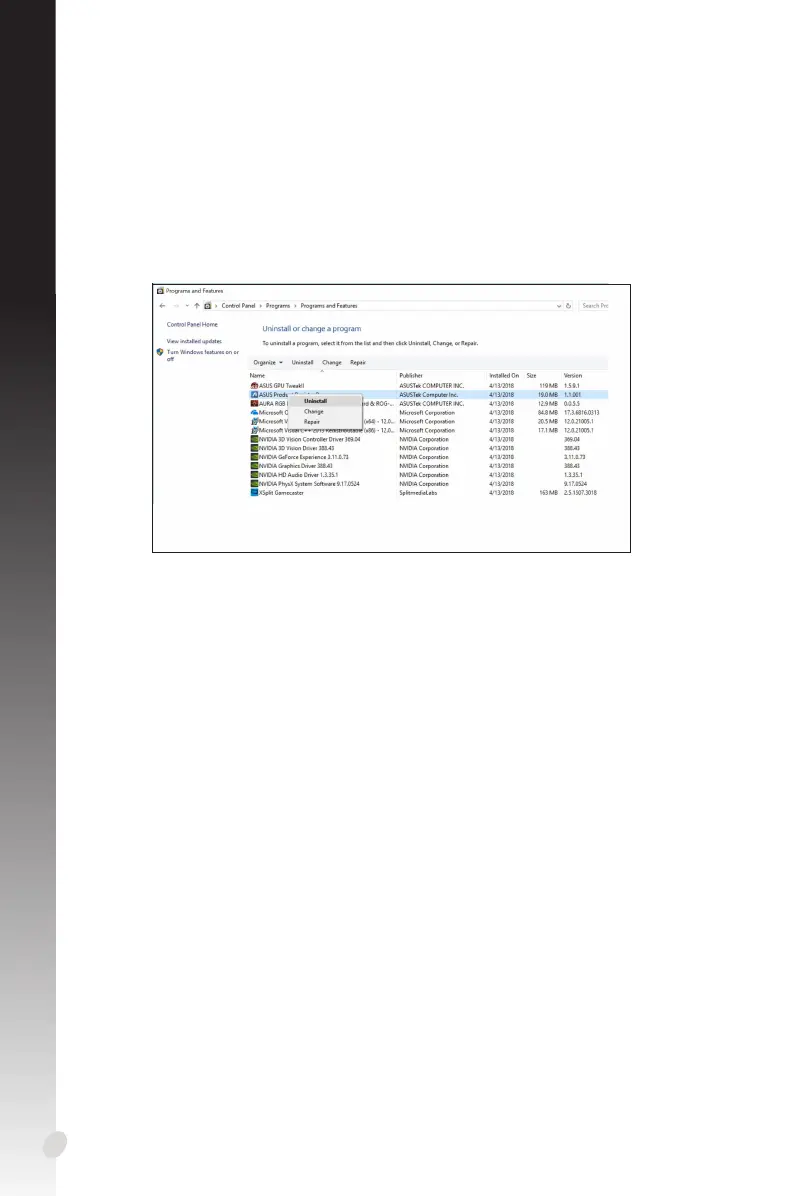Viewport: 794px width, 1196px height.
Task: Click the 163 MB size value
Action: [x=548, y=493]
